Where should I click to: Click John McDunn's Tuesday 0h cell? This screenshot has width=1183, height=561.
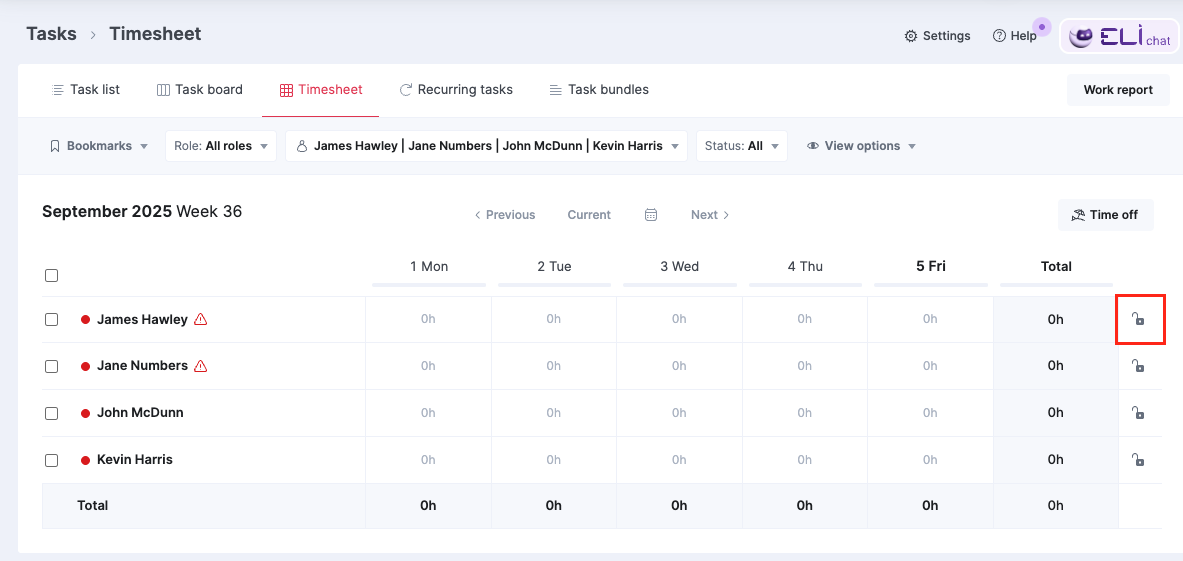click(554, 413)
